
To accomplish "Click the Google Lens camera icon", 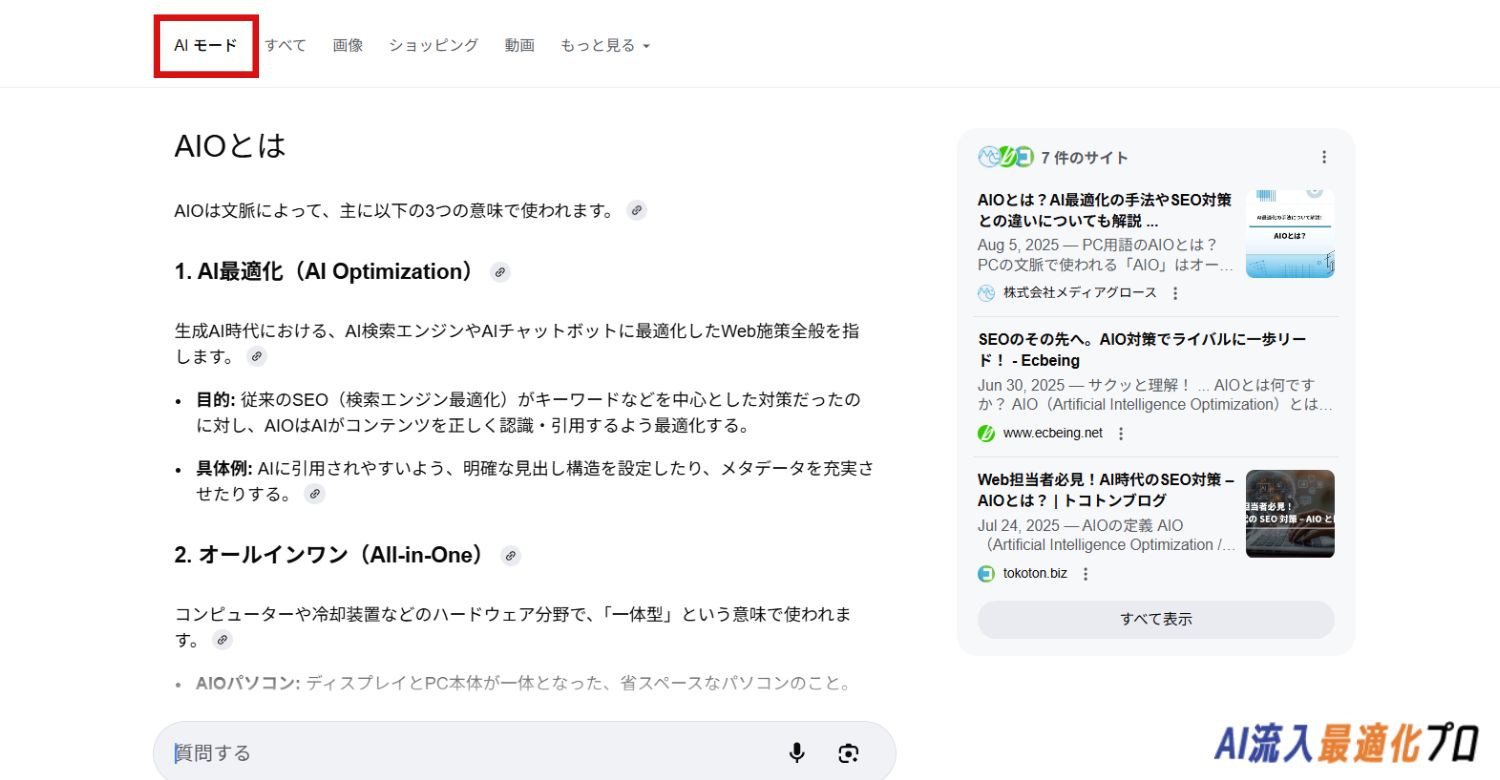I will tap(849, 753).
